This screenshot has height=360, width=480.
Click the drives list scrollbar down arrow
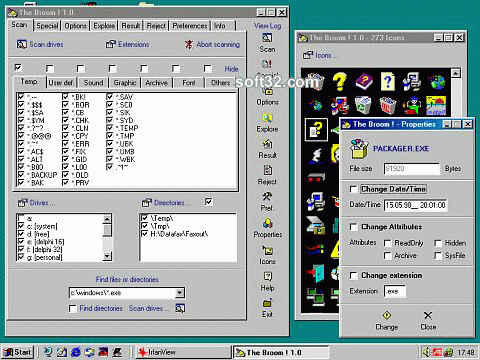[x=107, y=256]
